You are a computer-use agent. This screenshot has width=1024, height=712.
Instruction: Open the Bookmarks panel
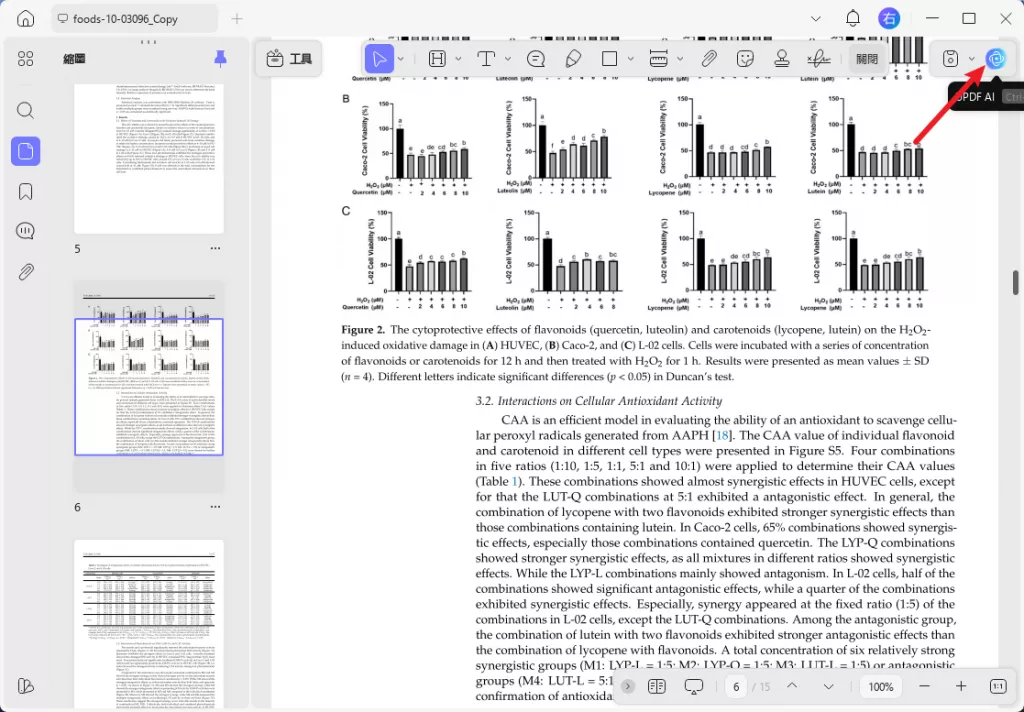tap(25, 192)
